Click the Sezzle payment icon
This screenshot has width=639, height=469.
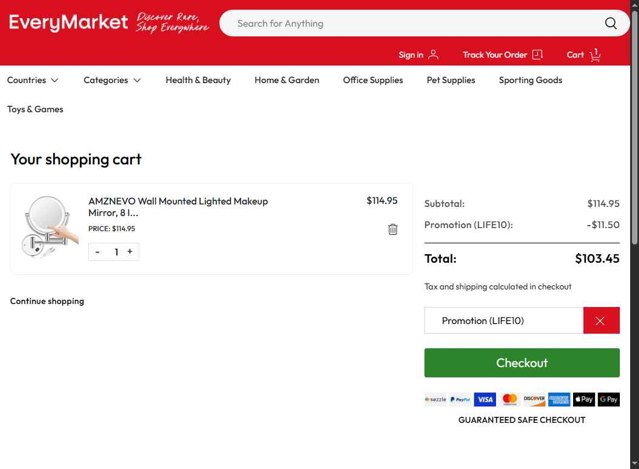(436, 399)
